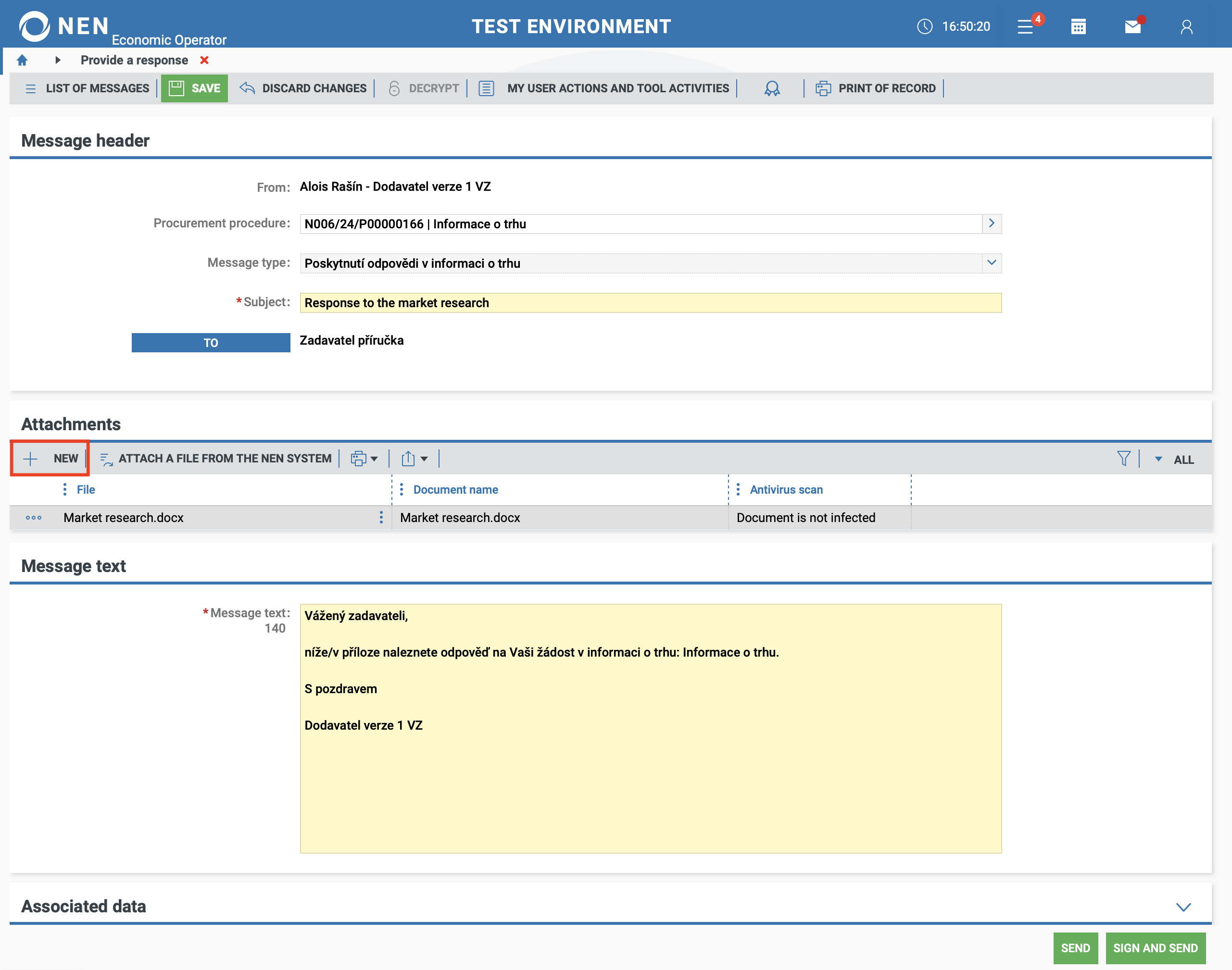Open the Procurement procedure arrow link
The image size is (1232, 970).
(991, 223)
